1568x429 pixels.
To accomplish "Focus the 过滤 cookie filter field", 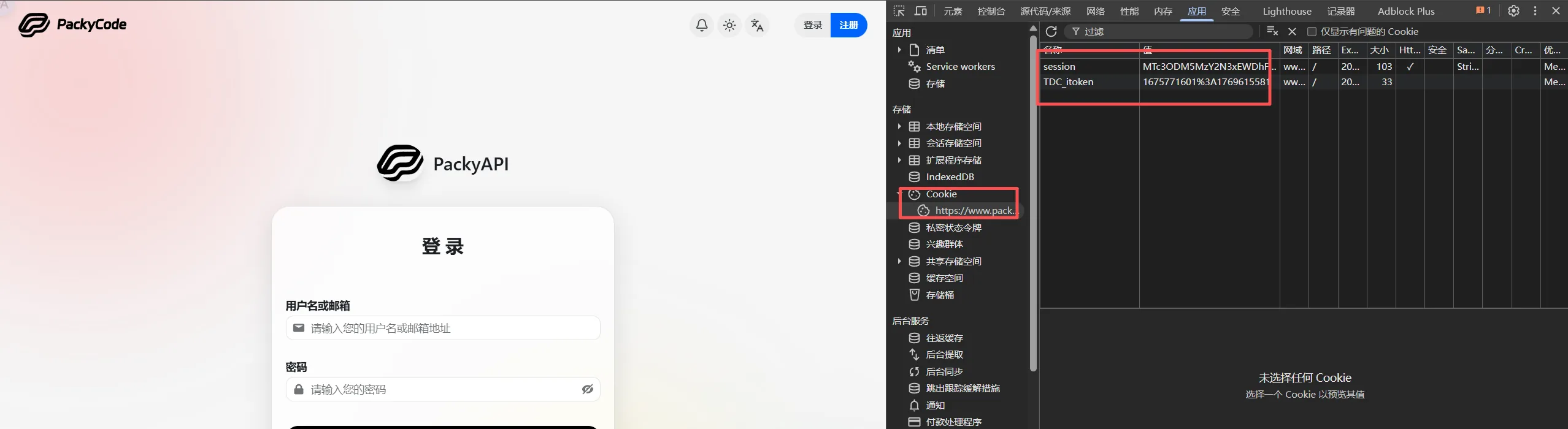I will click(1158, 31).
